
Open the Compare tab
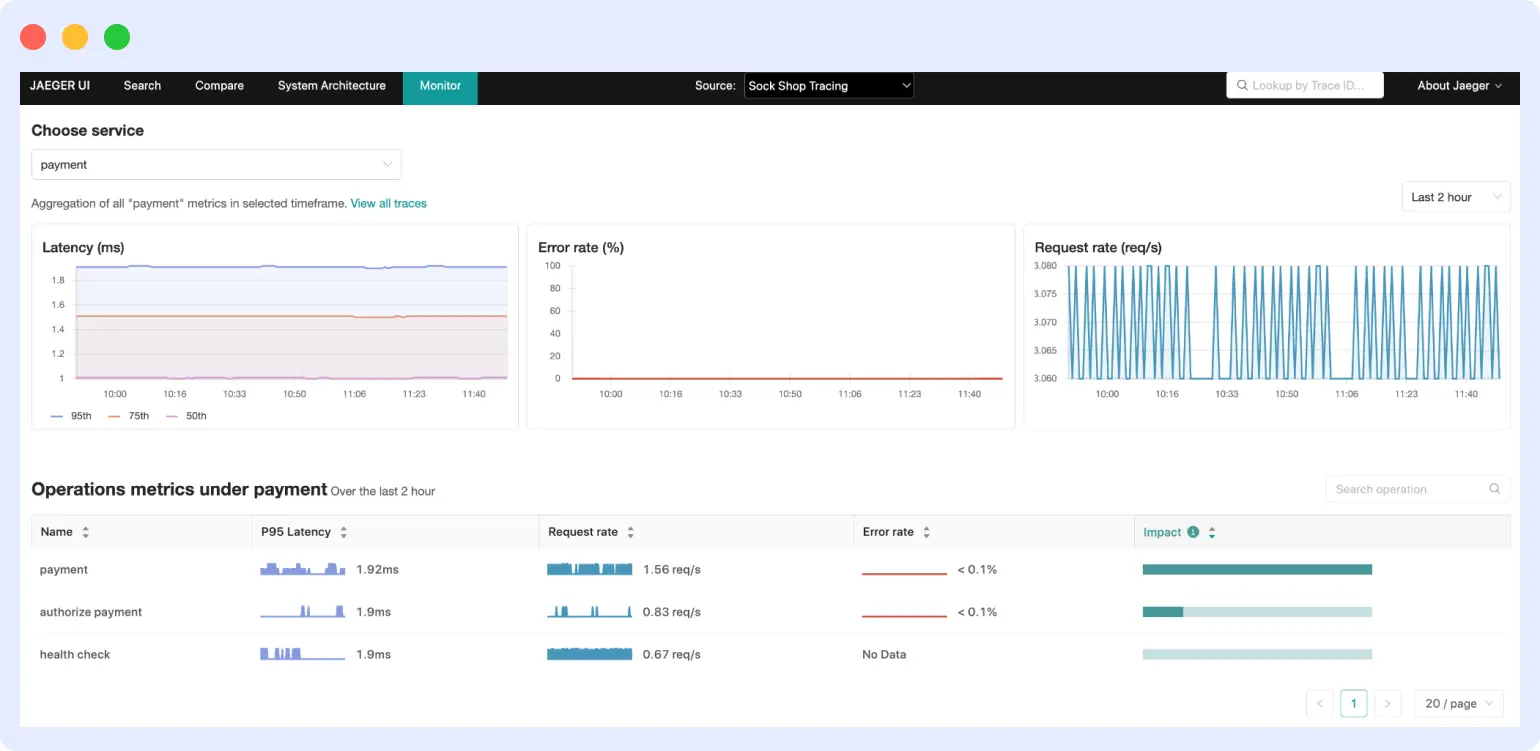pyautogui.click(x=219, y=86)
